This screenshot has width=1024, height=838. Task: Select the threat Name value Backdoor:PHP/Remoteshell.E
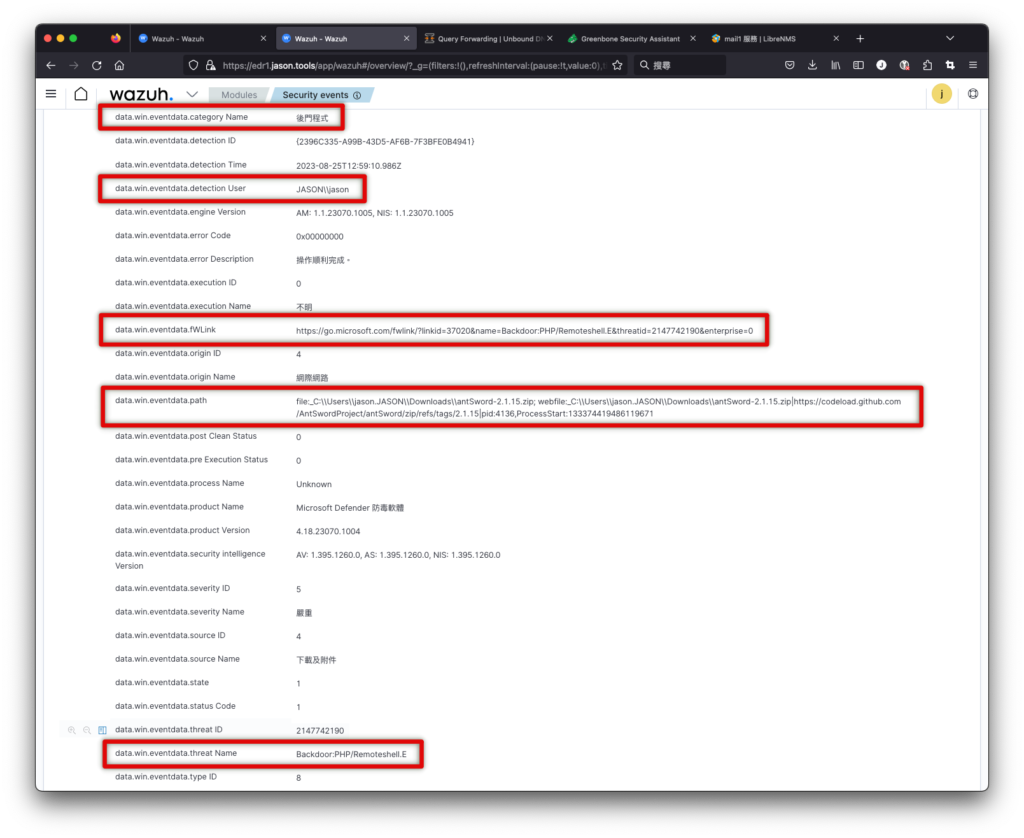click(x=351, y=754)
